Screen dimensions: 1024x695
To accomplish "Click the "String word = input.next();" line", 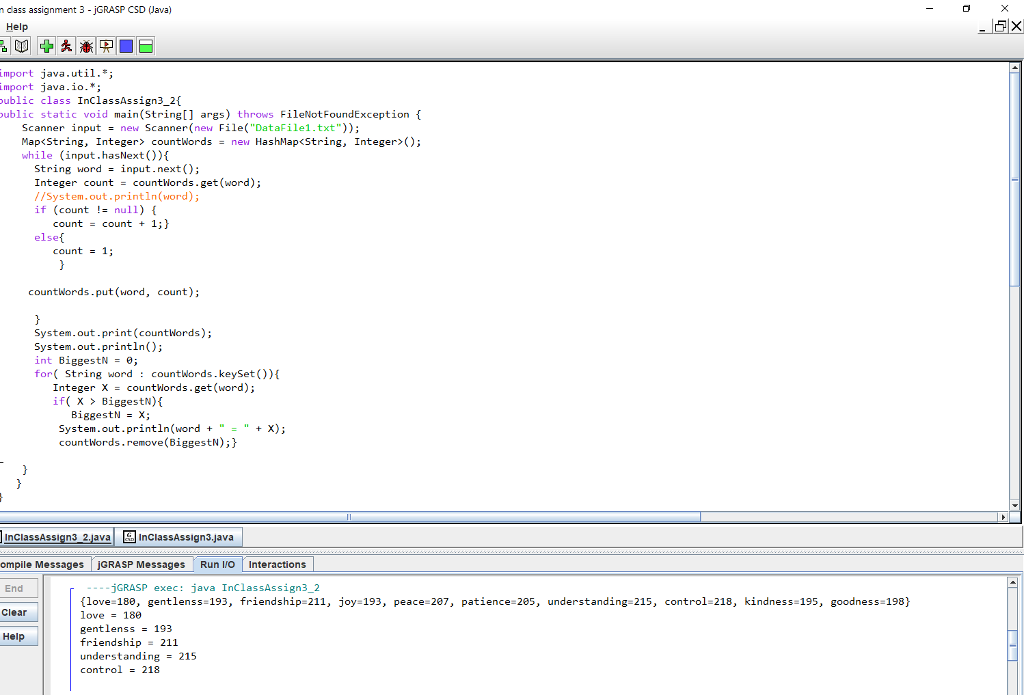I will [x=117, y=169].
